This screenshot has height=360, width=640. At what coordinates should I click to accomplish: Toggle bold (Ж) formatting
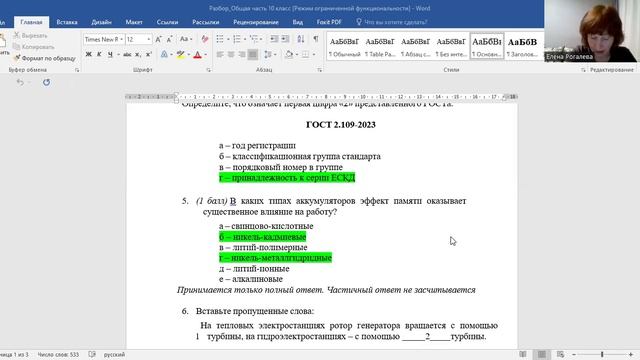pyautogui.click(x=88, y=54)
